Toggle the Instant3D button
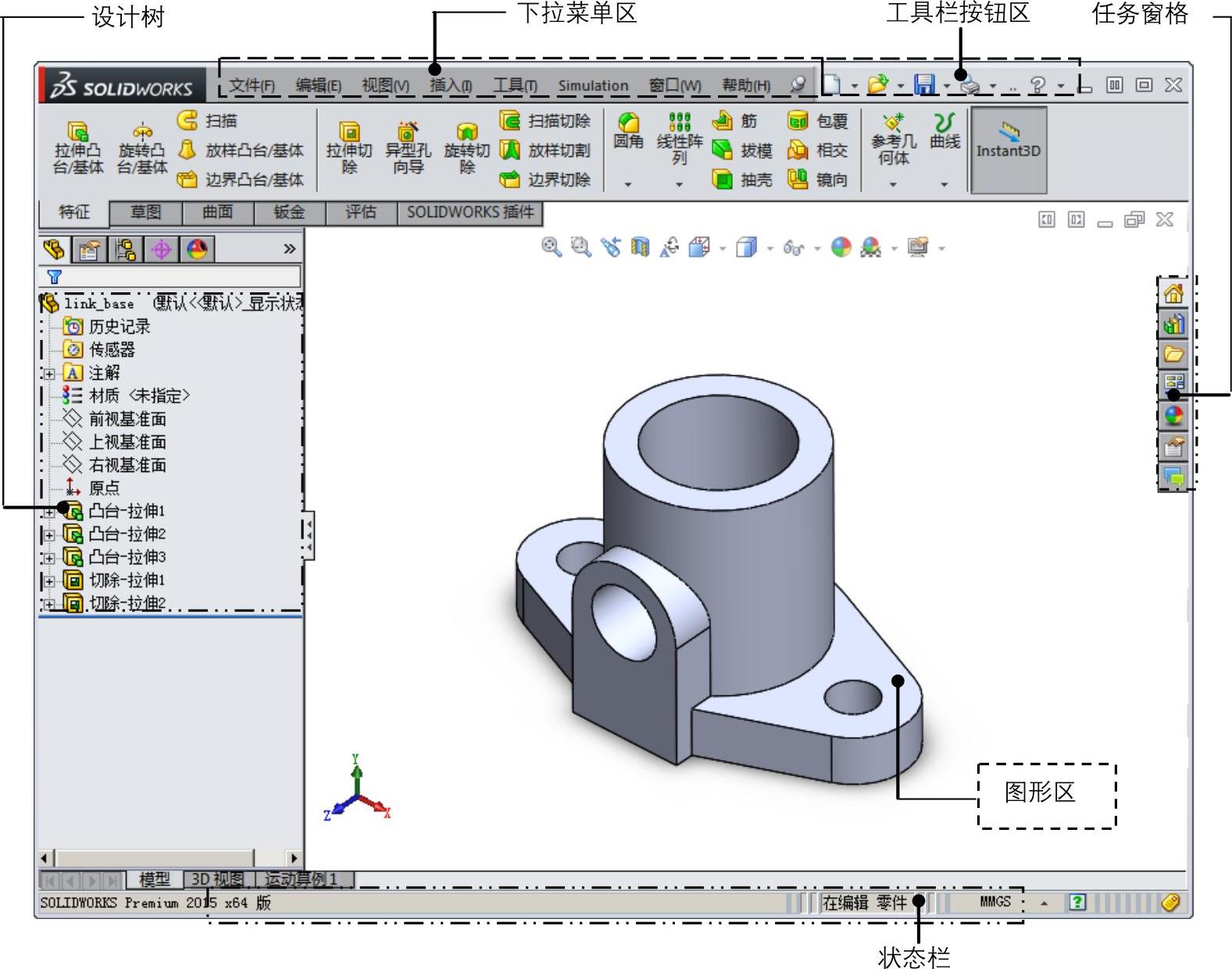The height and width of the screenshot is (969, 1232). (x=1008, y=150)
